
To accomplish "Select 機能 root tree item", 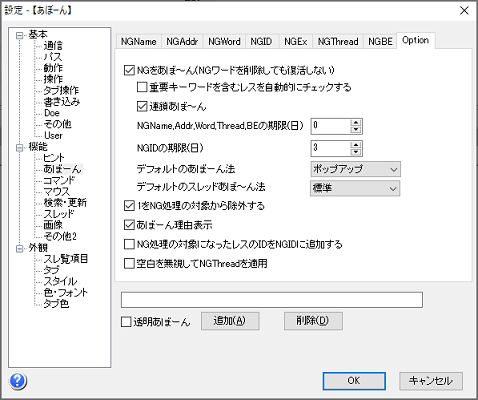I will point(38,146).
